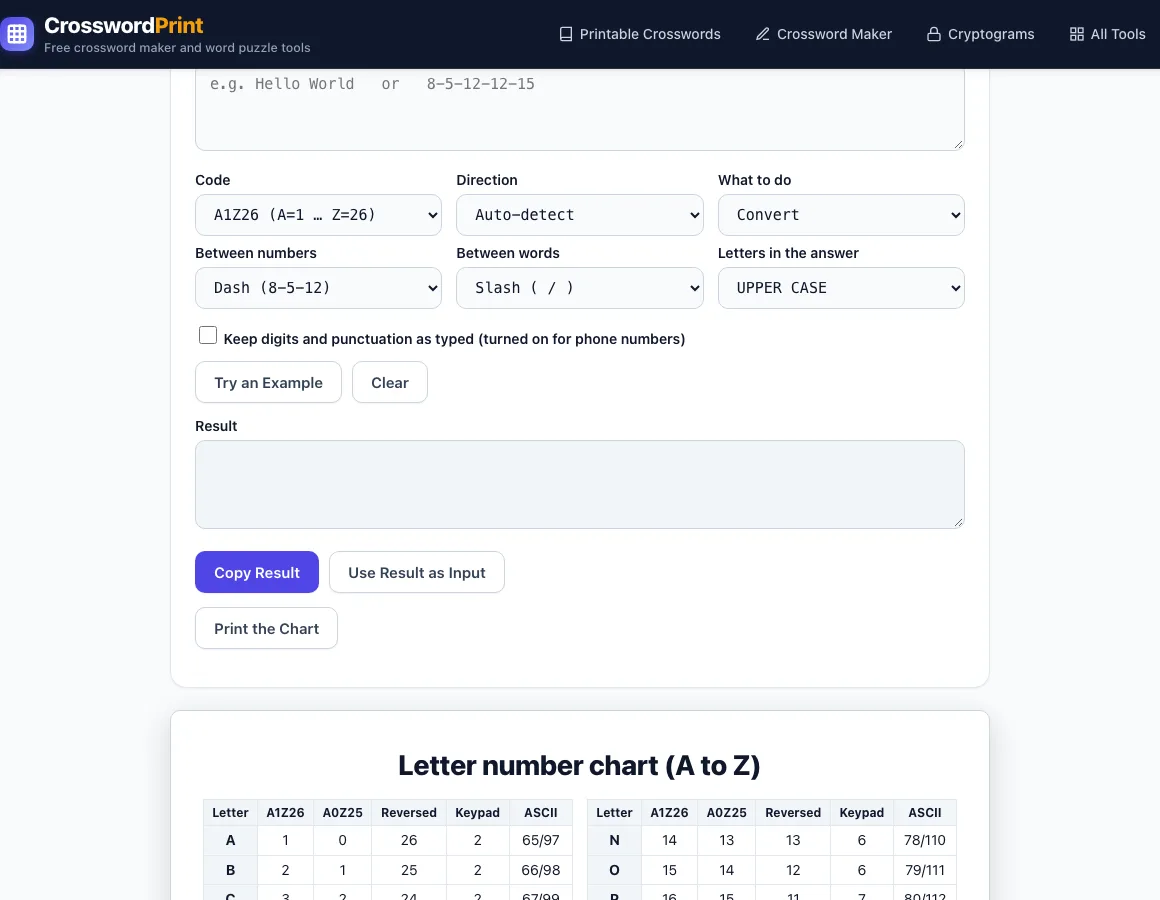1160x900 pixels.
Task: Click the Print the Chart button
Action: 266,629
